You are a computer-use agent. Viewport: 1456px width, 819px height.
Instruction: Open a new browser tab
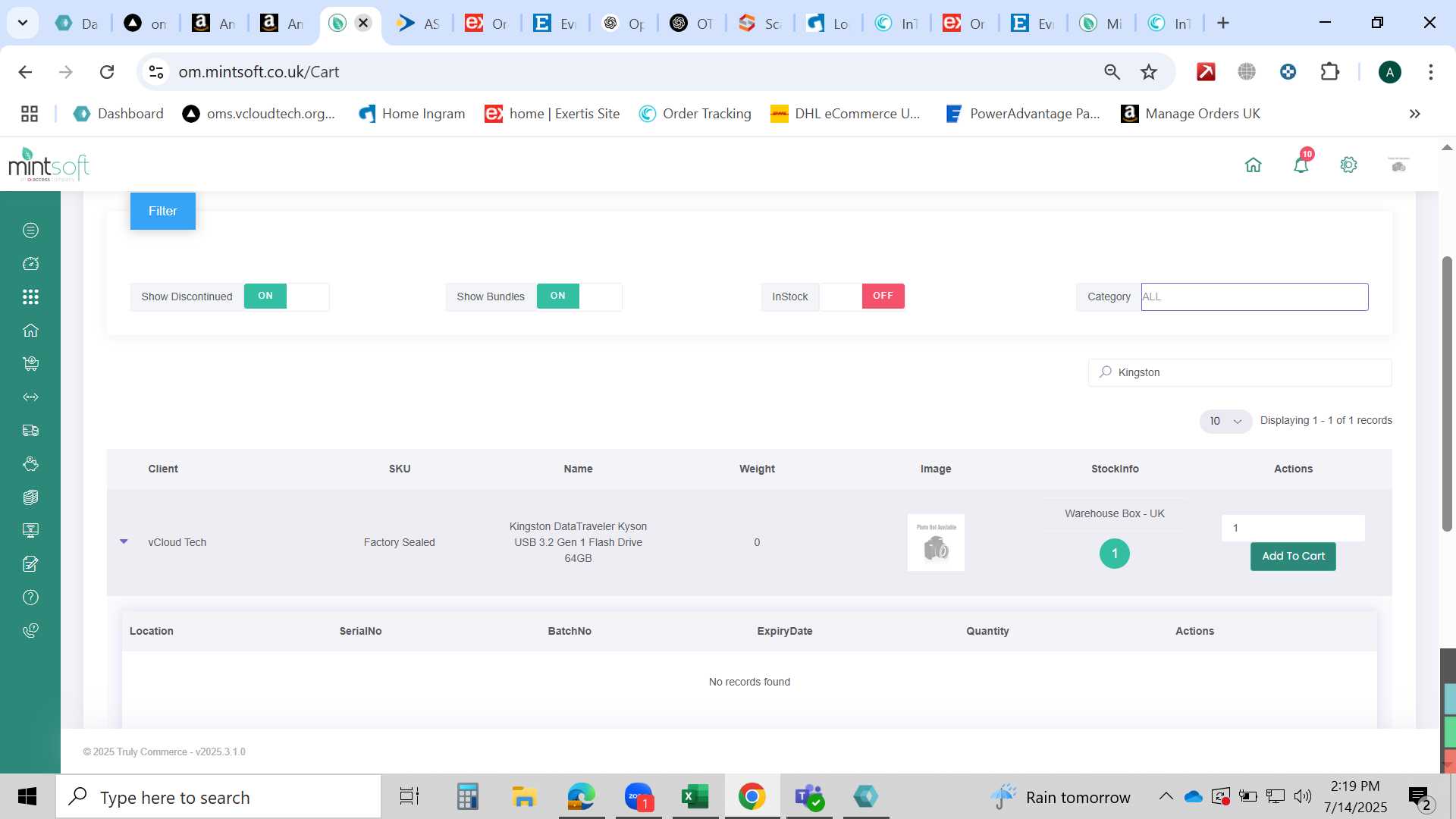pyautogui.click(x=1222, y=24)
